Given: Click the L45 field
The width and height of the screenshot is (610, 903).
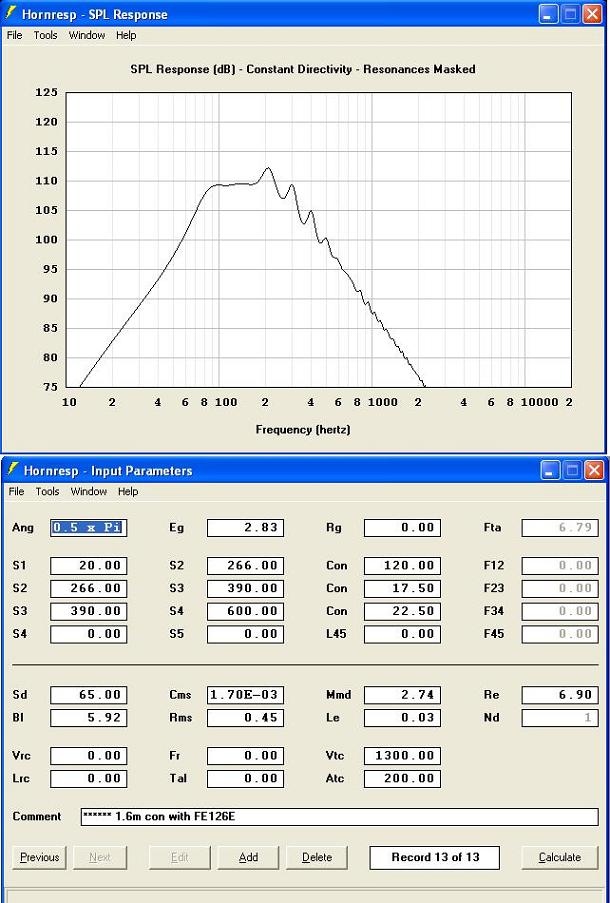Looking at the screenshot, I should [x=403, y=634].
